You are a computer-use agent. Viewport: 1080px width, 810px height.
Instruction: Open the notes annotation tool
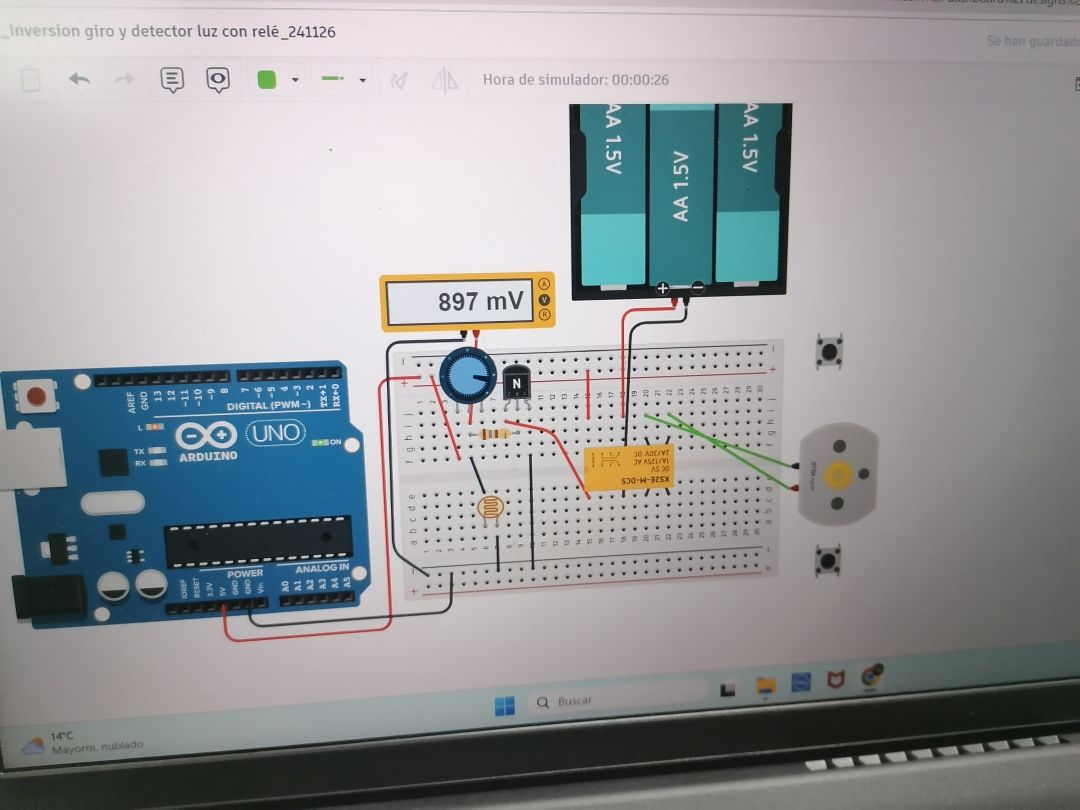point(172,80)
